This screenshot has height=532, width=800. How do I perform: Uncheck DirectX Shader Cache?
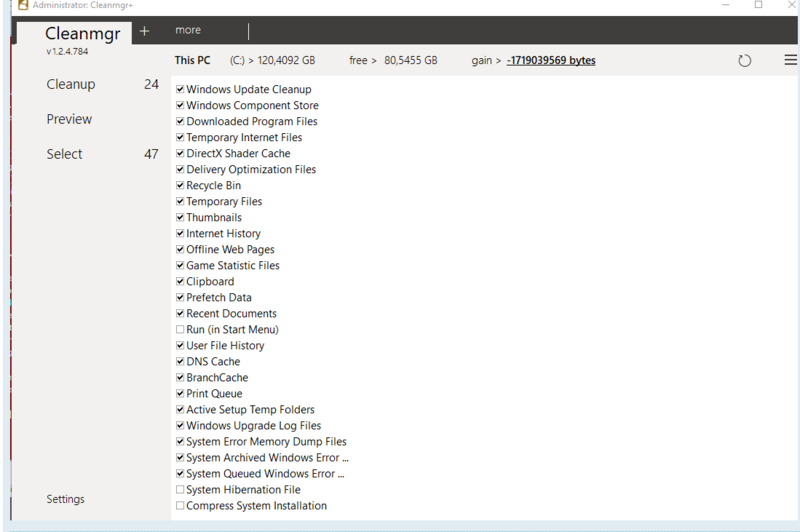click(180, 153)
